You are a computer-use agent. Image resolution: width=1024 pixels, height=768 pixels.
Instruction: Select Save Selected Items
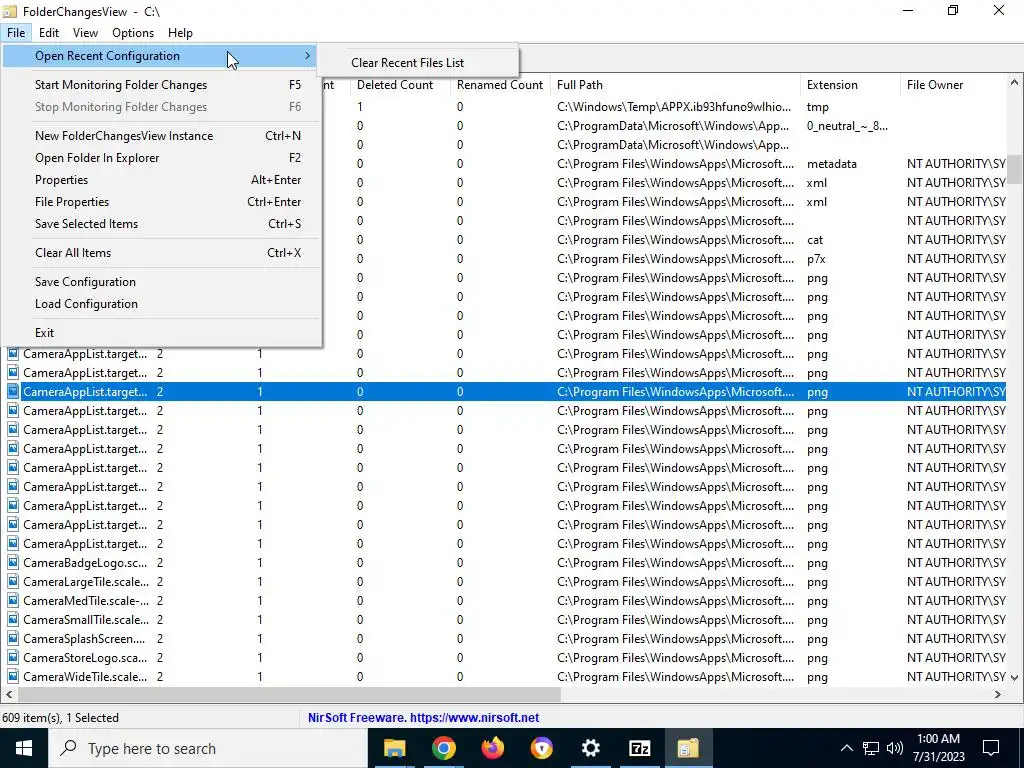(161, 224)
